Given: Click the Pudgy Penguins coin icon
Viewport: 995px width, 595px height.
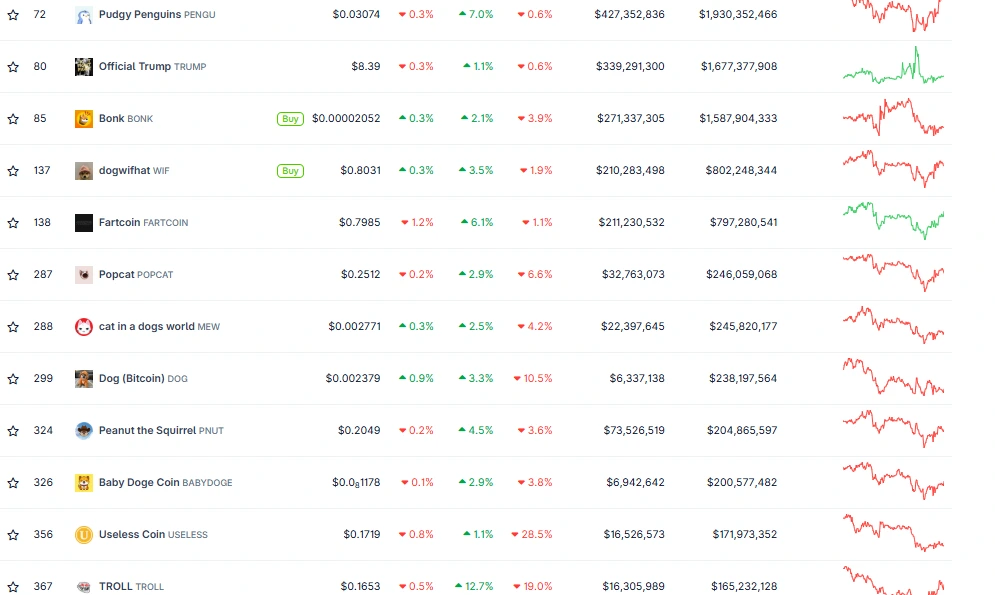Looking at the screenshot, I should [x=84, y=15].
